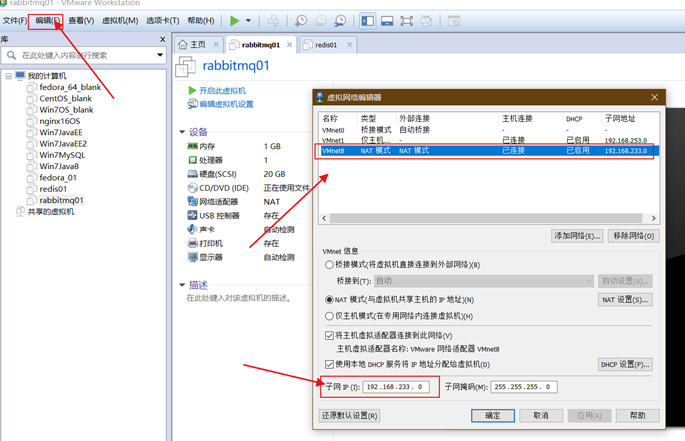
Task: Close the redis01 tab
Action: (x=349, y=45)
